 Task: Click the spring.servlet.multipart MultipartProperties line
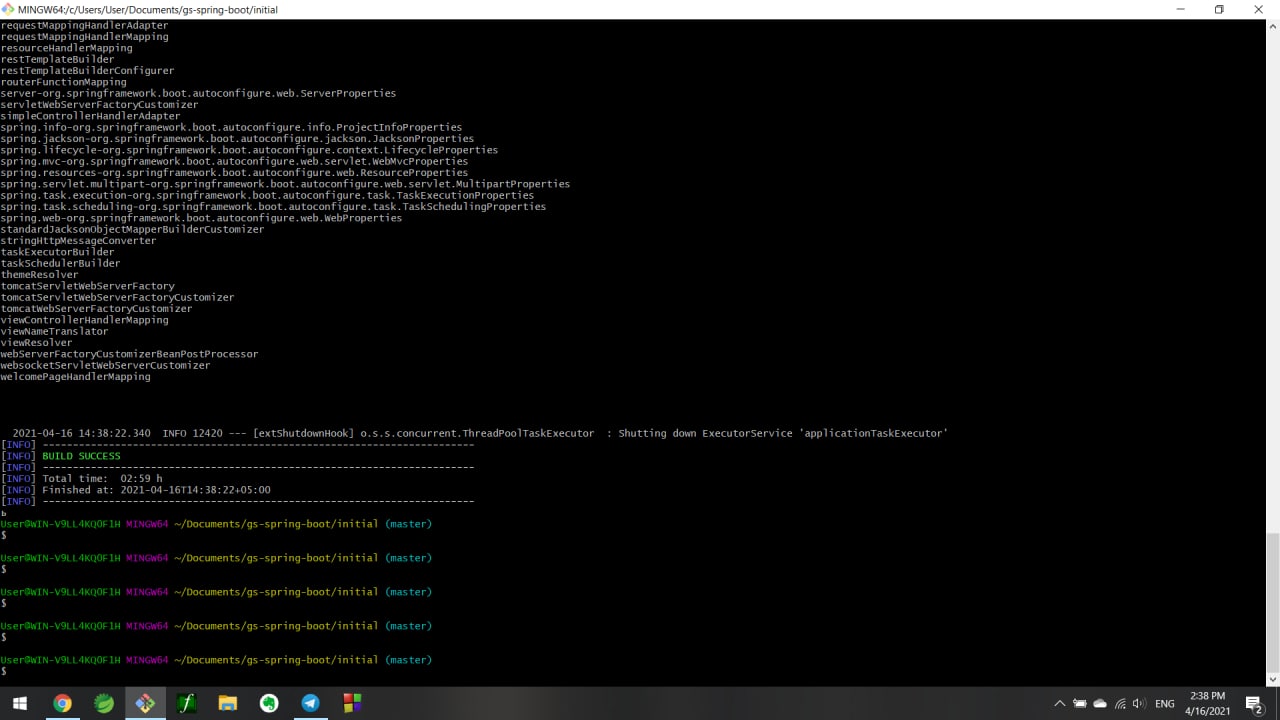click(x=285, y=184)
